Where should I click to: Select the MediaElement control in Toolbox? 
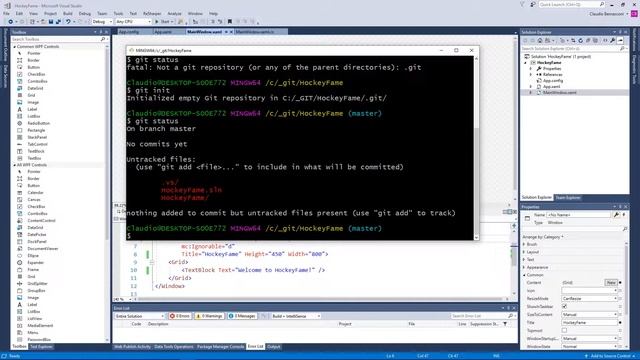click(x=40, y=326)
